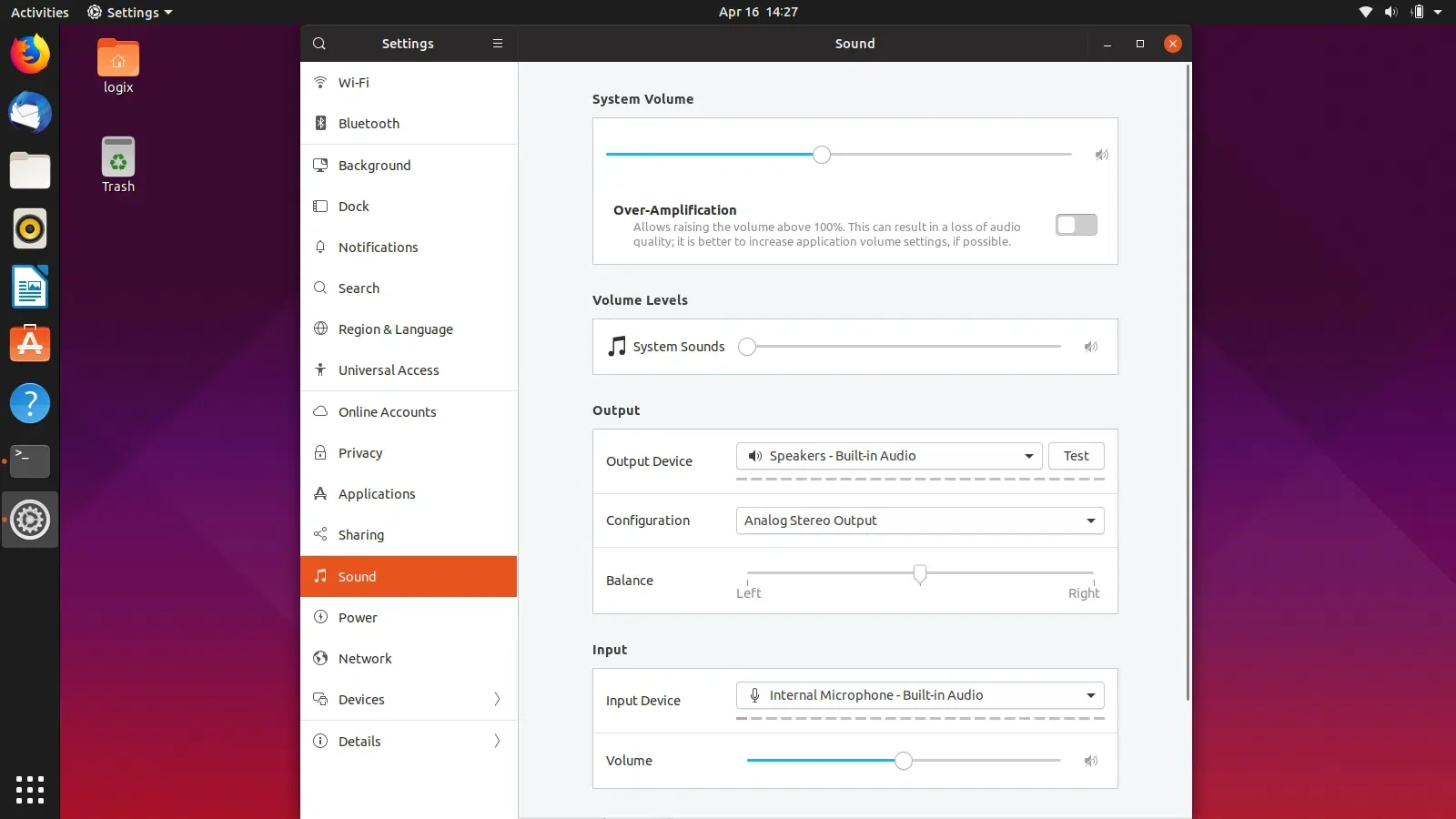The width and height of the screenshot is (1456, 819).
Task: Open Rhythmbox music player in dock
Action: tap(30, 229)
